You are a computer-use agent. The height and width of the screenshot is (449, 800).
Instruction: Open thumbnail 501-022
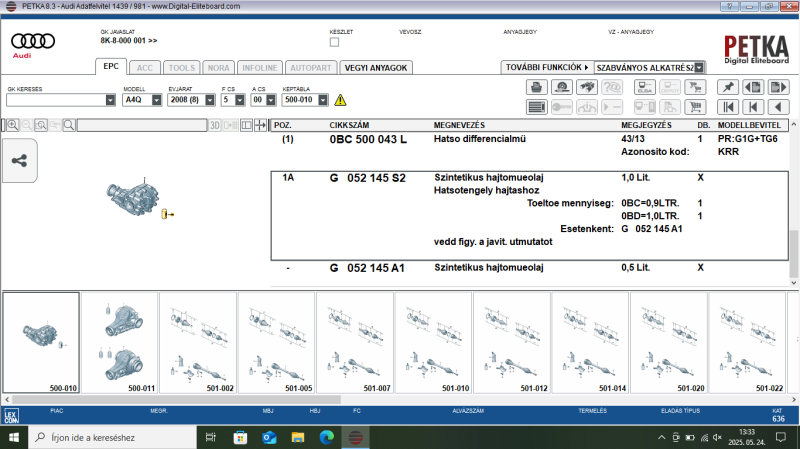747,342
